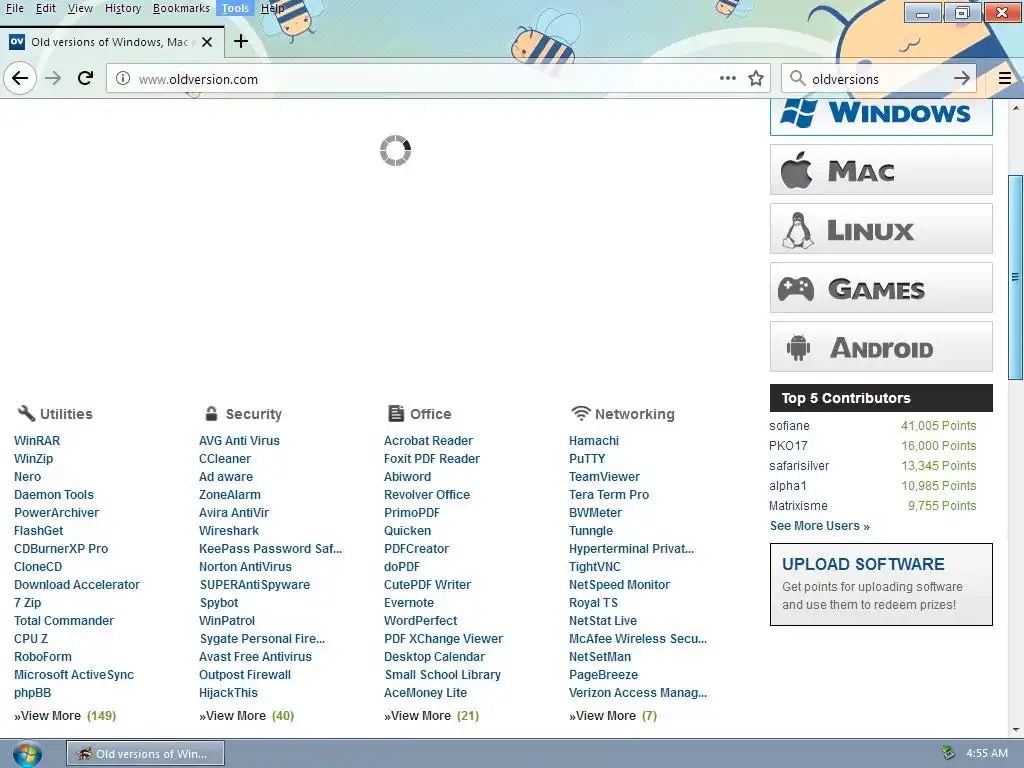Screen dimensions: 1024x768
Task: Click the Upload Software banner
Action: coord(881,584)
